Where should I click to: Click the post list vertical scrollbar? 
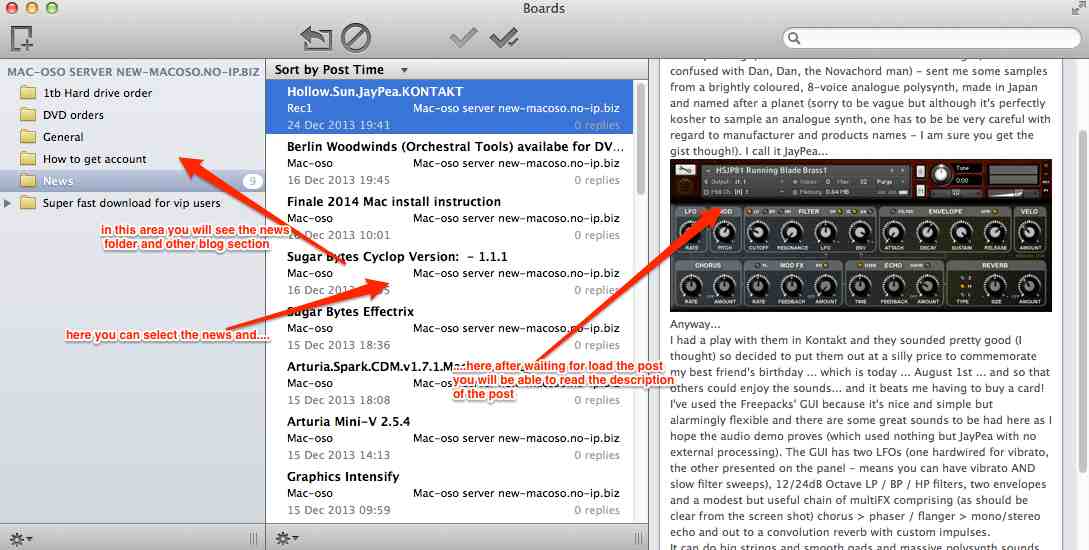pyautogui.click(x=641, y=139)
